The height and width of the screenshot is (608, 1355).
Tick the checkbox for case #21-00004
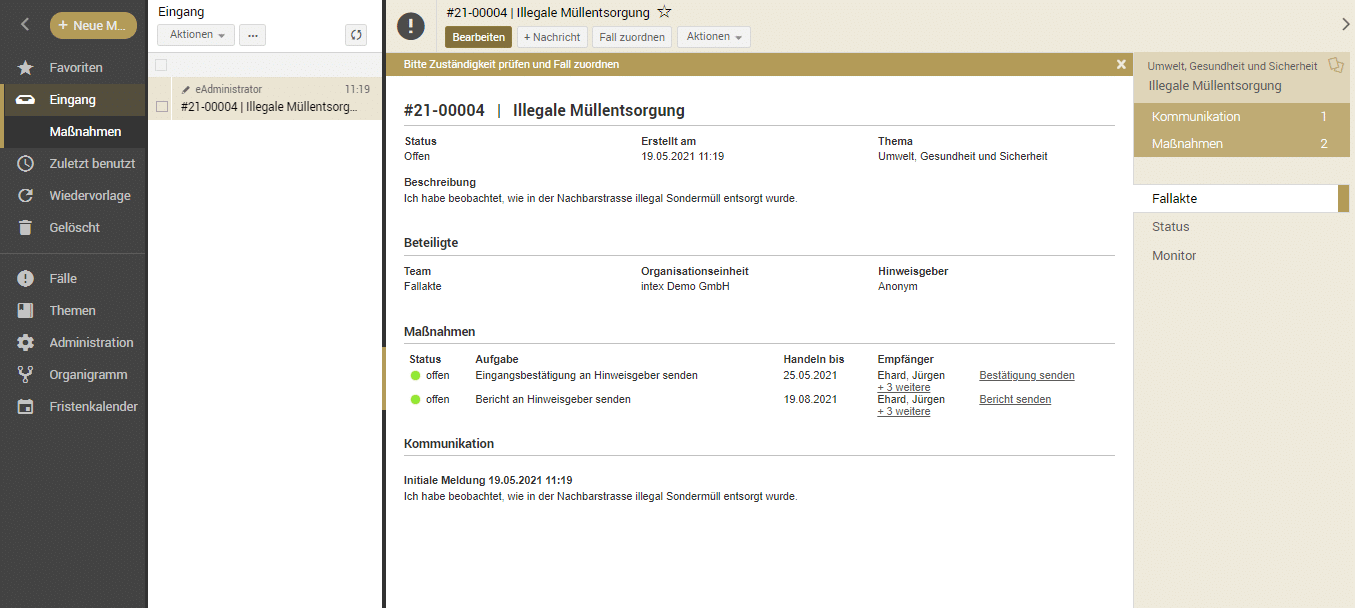162,107
